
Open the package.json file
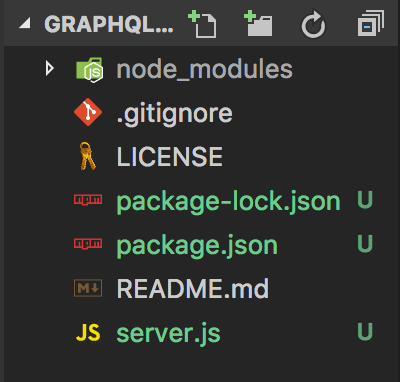point(197,247)
